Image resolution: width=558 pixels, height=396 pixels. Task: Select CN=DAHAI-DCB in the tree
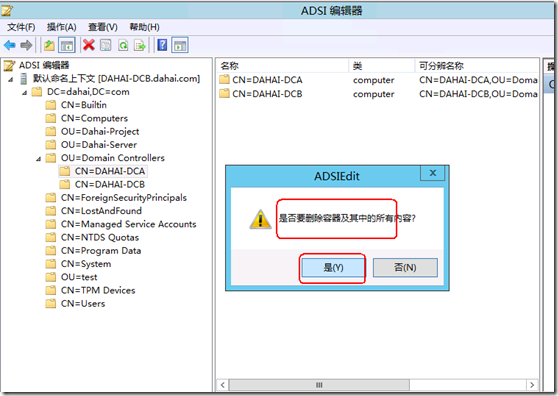pyautogui.click(x=110, y=184)
